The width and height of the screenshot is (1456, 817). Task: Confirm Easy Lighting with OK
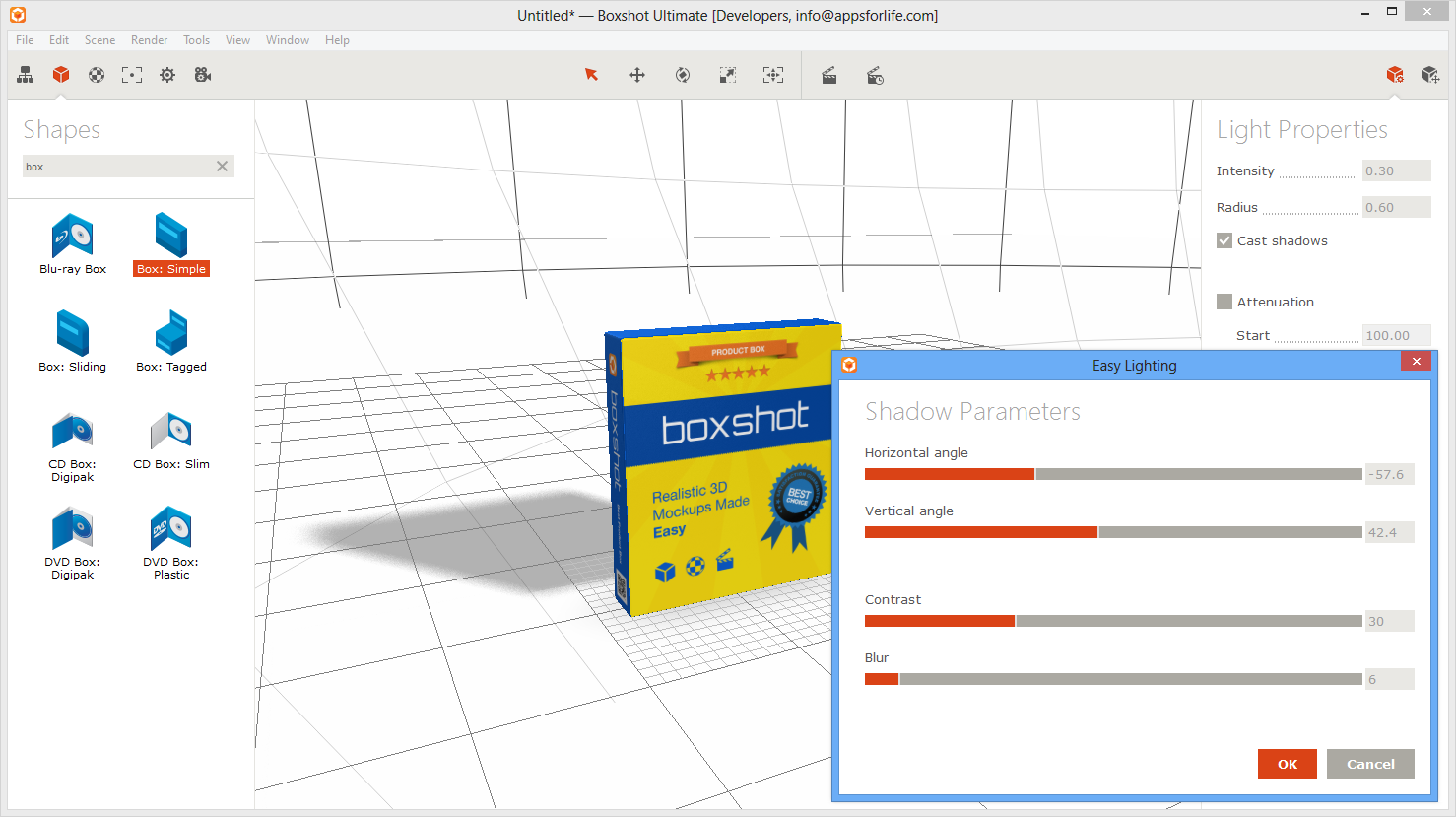(x=1287, y=764)
